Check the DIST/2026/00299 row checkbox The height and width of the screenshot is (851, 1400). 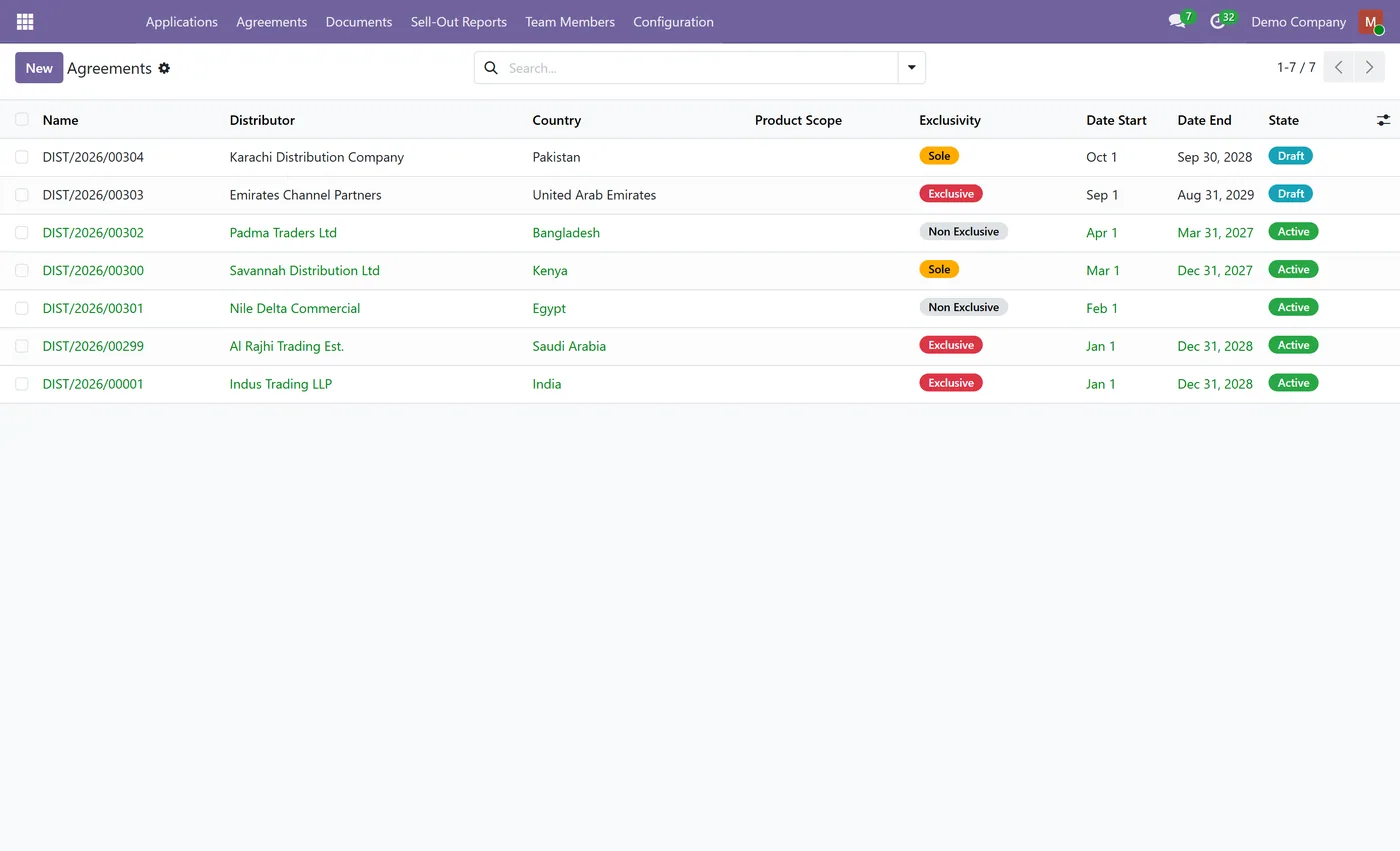click(x=21, y=346)
